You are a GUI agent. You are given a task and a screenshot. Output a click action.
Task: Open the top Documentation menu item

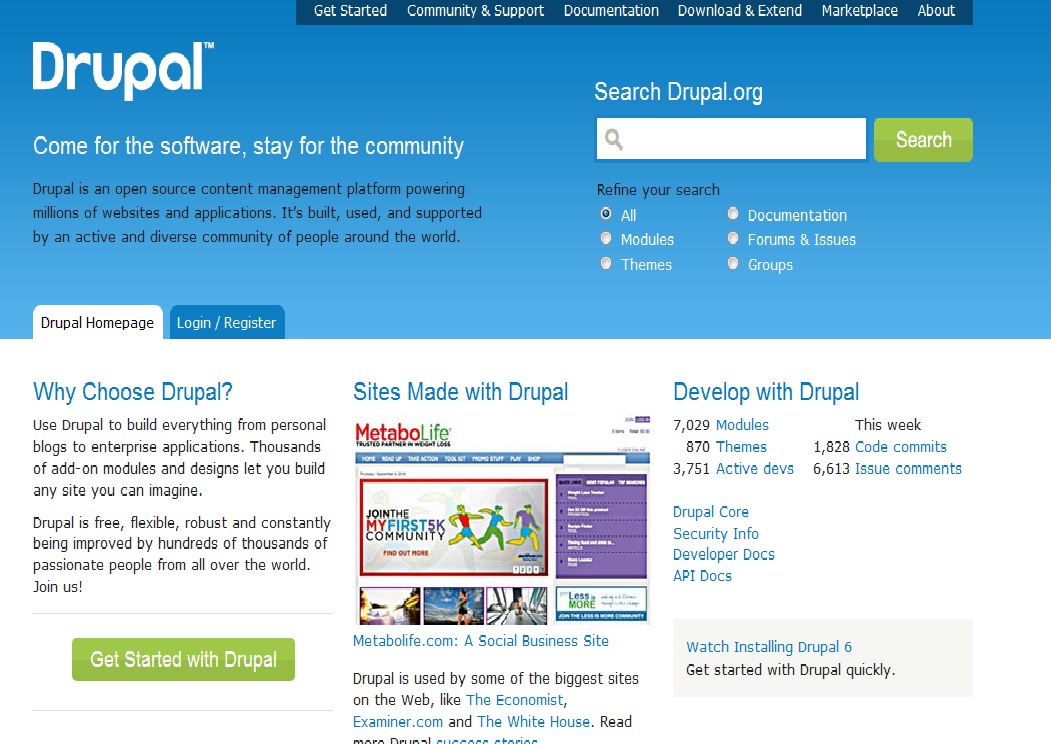[611, 11]
